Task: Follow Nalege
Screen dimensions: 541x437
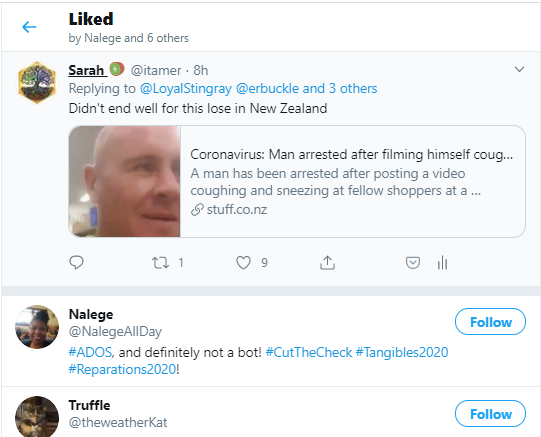Action: pos(490,322)
